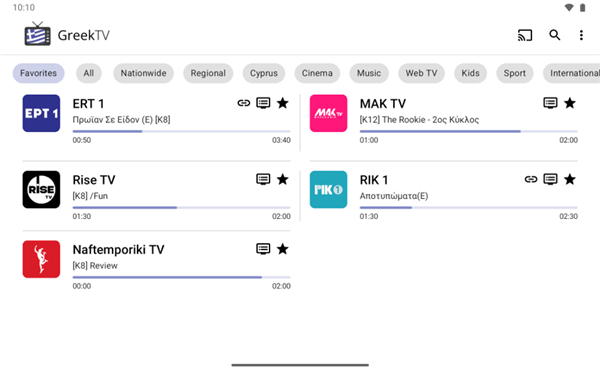
Task: Remove MAK TV favorite star
Action: 570,103
